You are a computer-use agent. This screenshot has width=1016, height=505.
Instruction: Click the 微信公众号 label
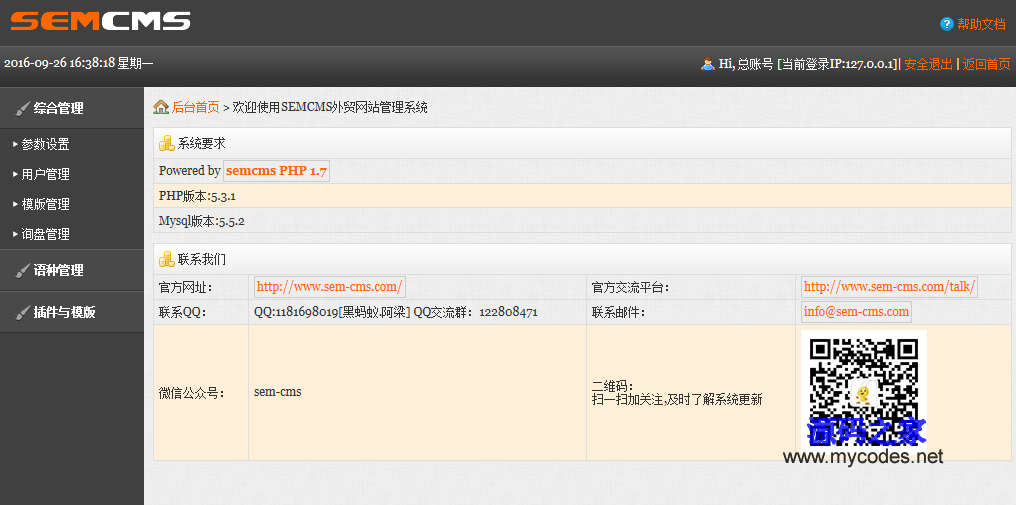(192, 393)
